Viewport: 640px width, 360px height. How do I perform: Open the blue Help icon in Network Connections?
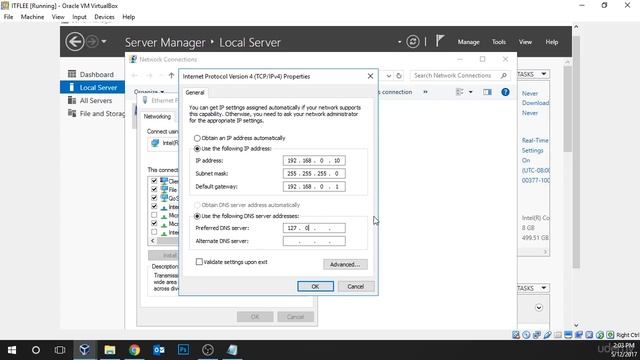pyautogui.click(x=505, y=92)
